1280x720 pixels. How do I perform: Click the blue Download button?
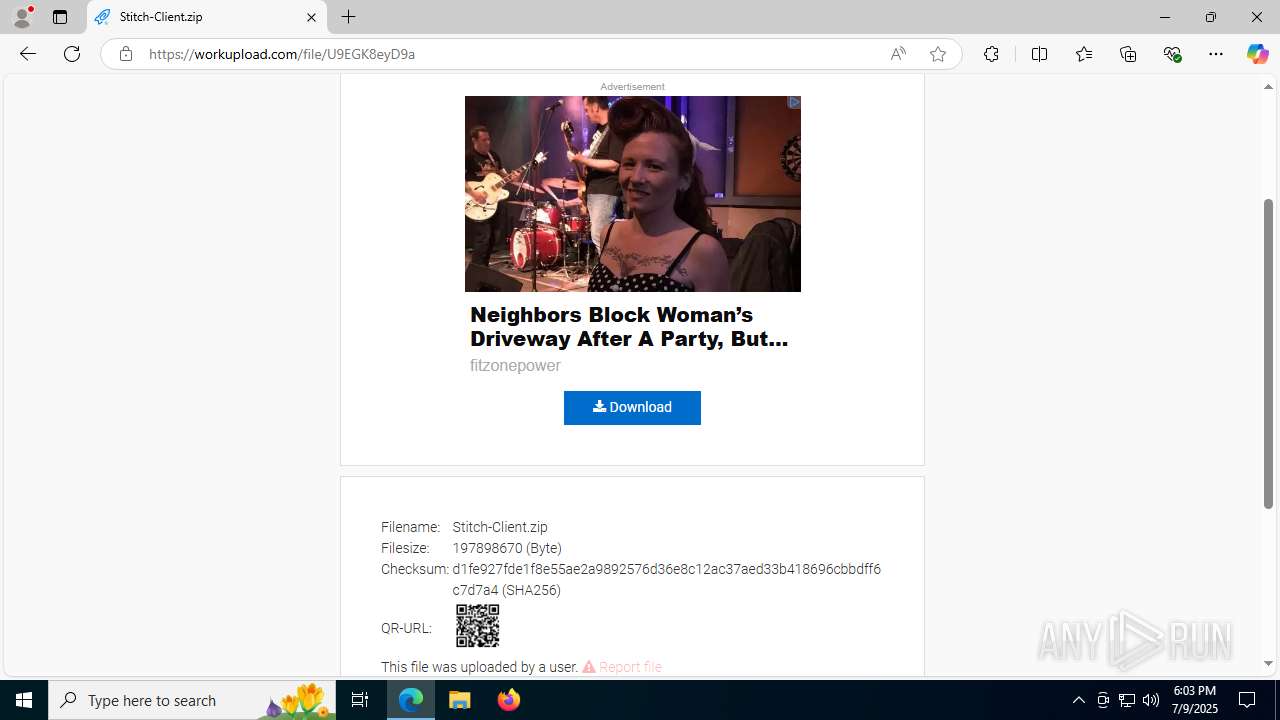pos(632,408)
